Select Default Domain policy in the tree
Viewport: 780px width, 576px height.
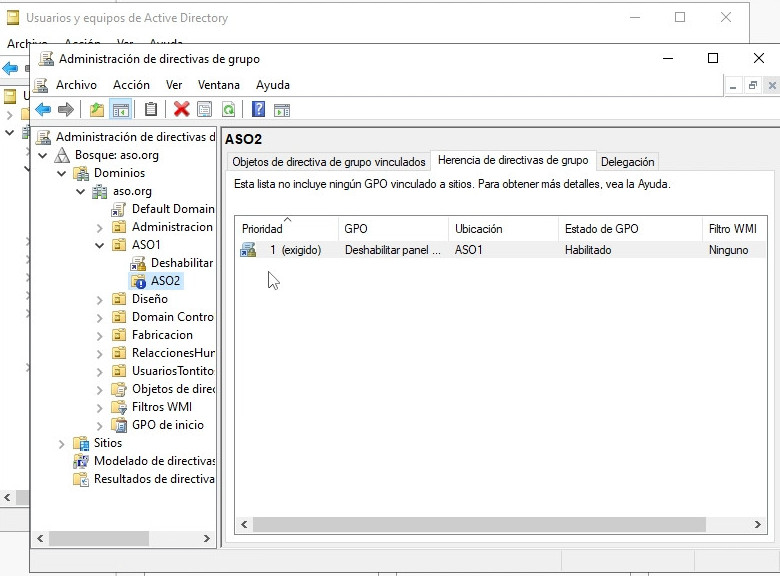click(x=172, y=209)
